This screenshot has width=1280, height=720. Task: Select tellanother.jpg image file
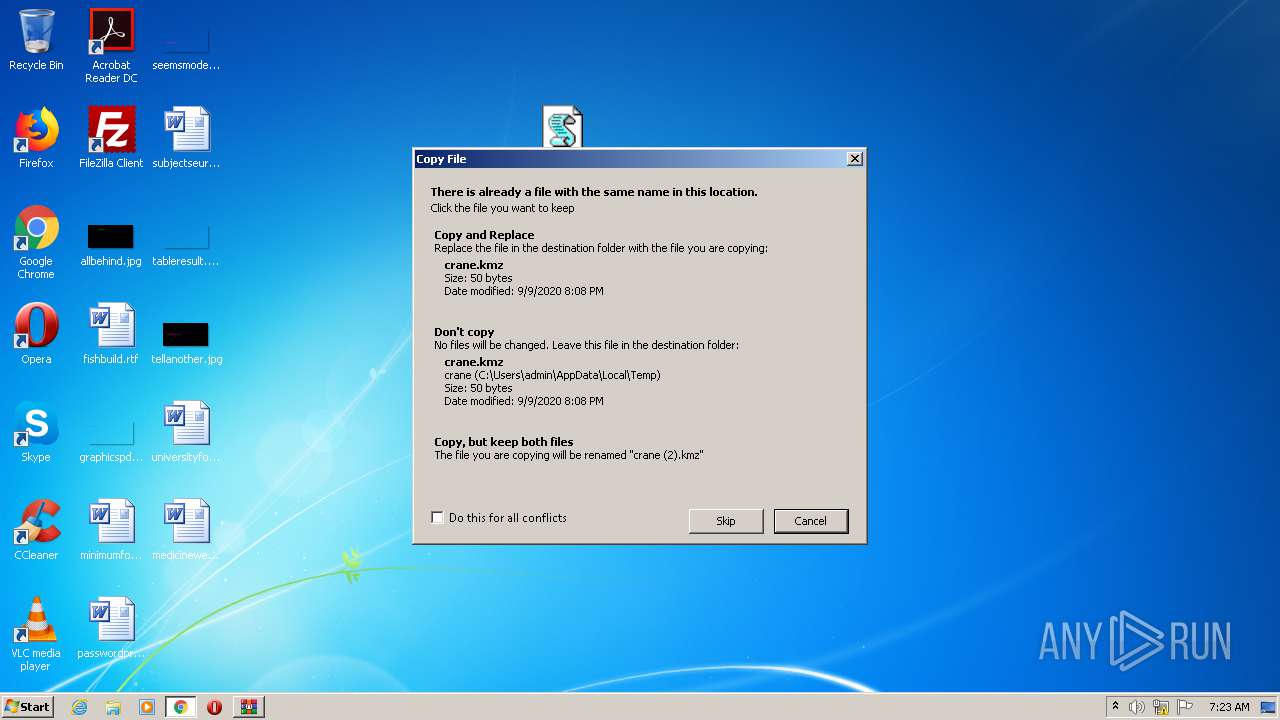click(x=186, y=342)
